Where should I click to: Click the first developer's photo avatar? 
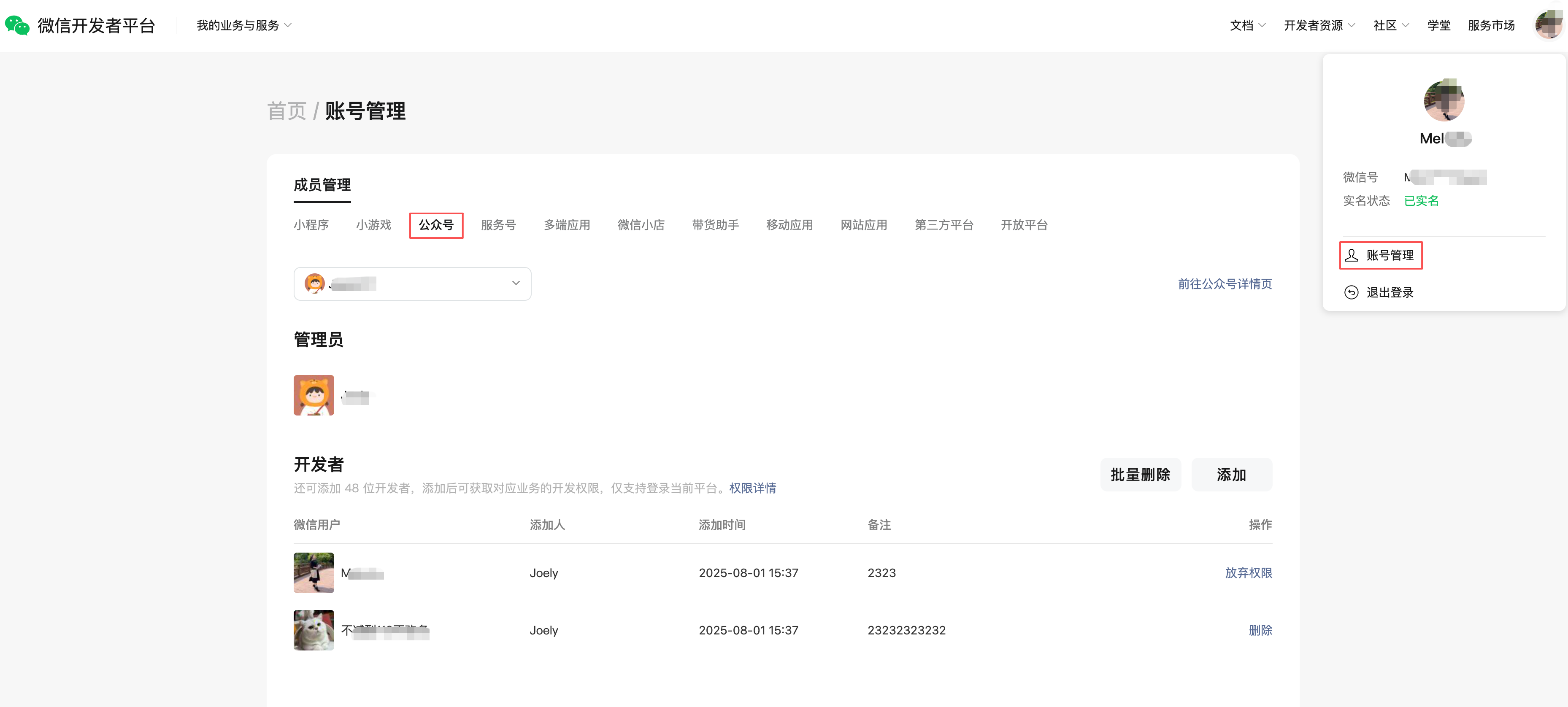click(x=314, y=572)
